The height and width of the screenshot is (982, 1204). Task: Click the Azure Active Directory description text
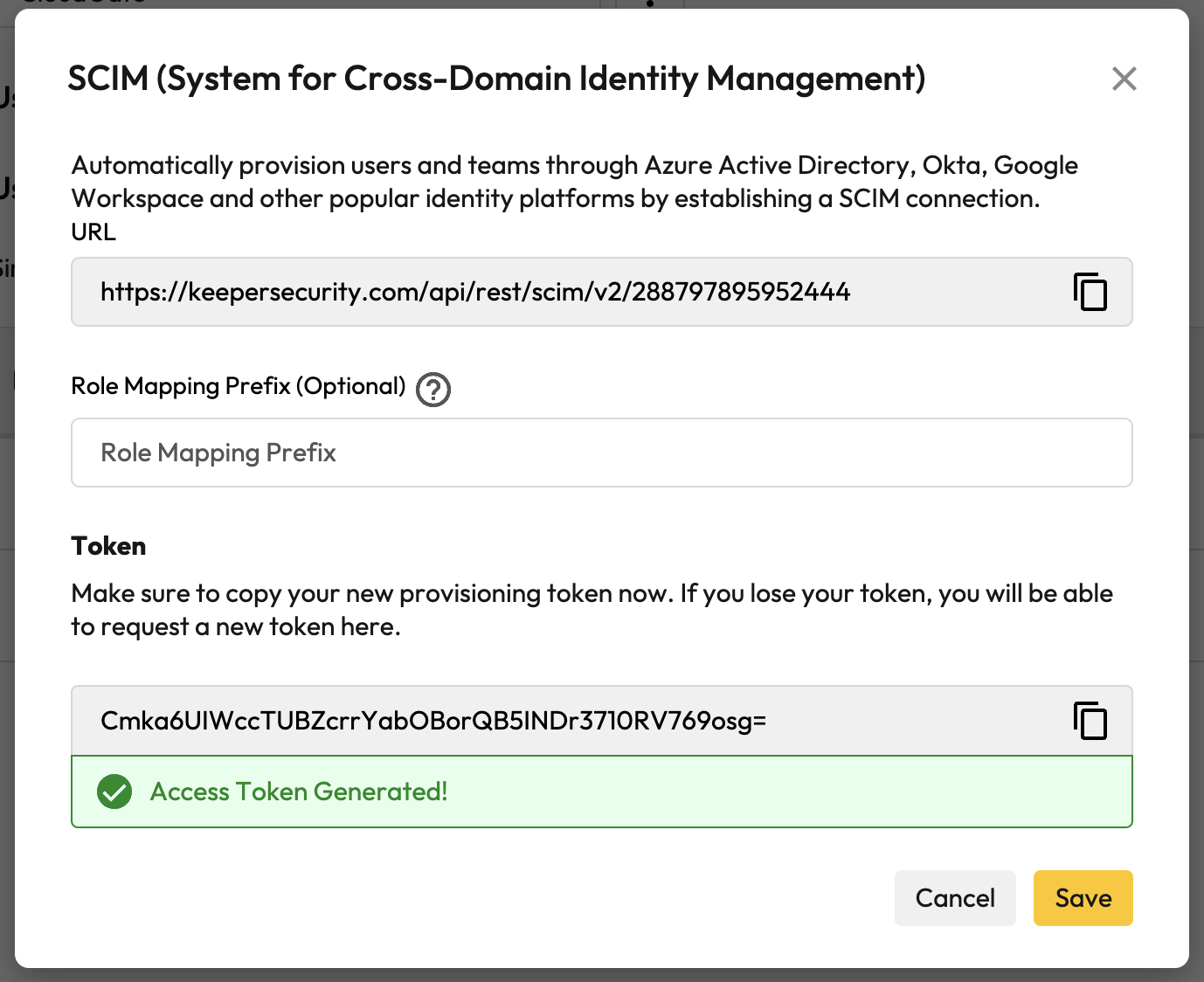(x=574, y=182)
